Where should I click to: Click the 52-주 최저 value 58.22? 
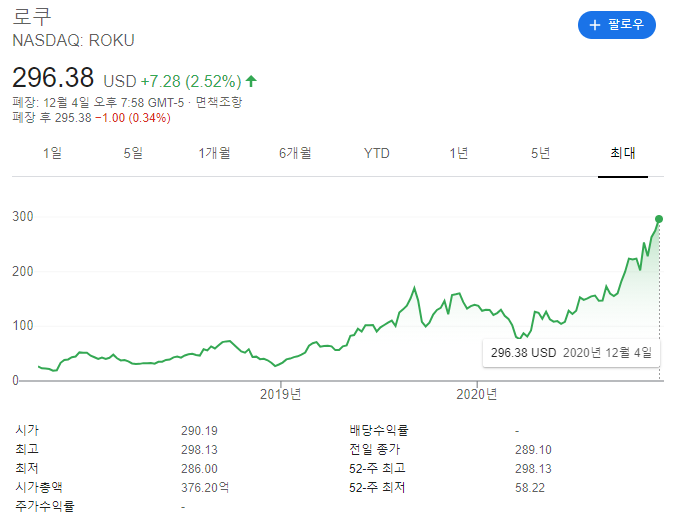(530, 488)
